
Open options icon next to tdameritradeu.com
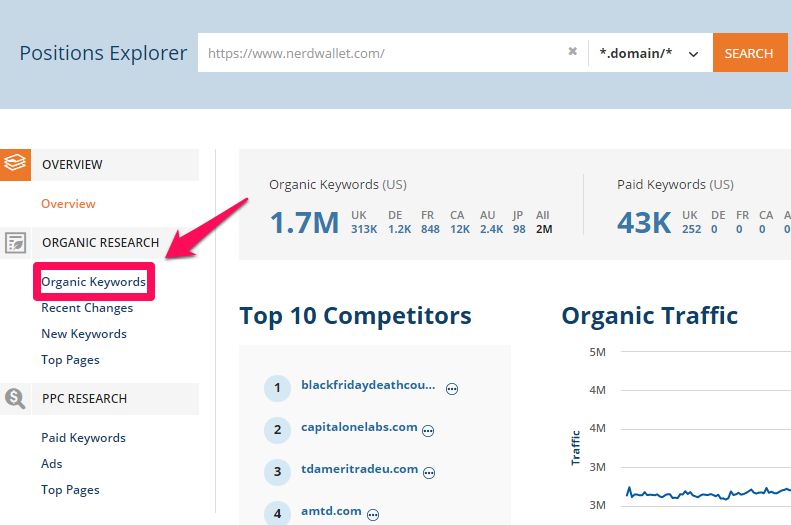pos(428,472)
